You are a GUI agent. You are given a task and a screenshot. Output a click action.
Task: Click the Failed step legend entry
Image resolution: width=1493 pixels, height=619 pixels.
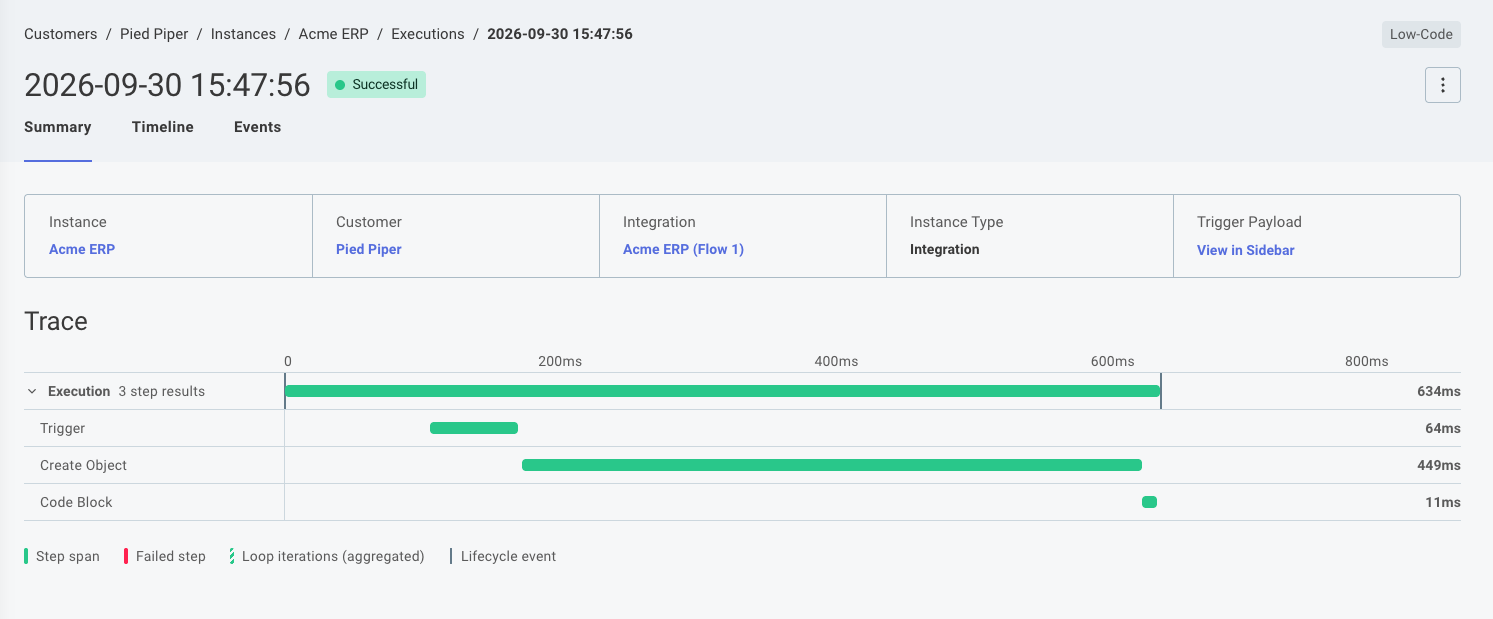(165, 556)
